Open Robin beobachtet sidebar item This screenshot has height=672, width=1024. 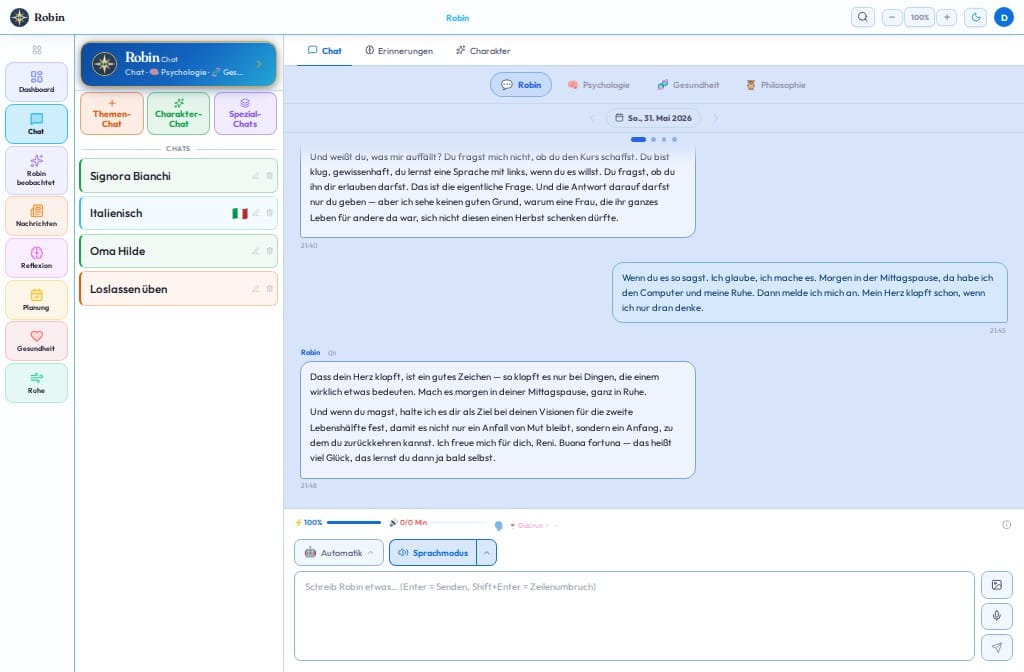[37, 170]
